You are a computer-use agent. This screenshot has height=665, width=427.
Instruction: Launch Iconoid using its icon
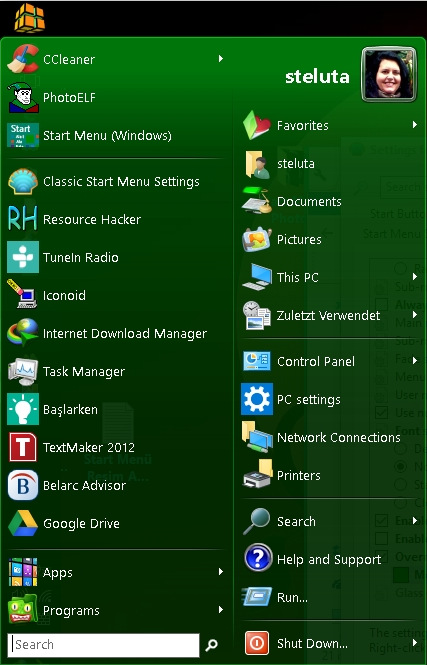tap(23, 295)
